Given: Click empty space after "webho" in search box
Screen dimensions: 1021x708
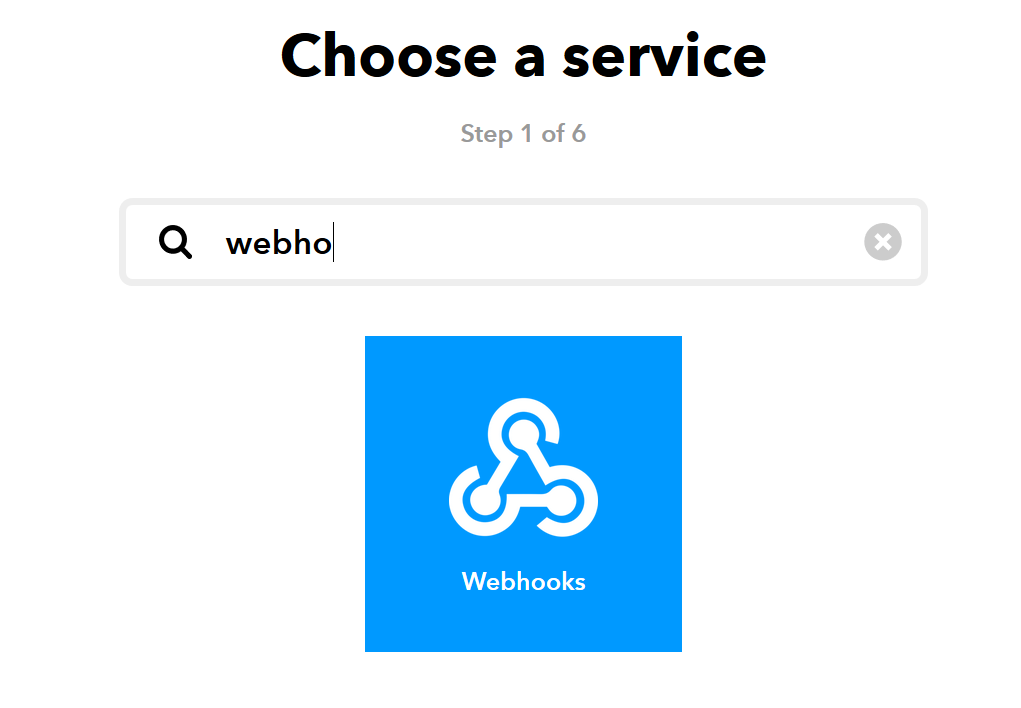Looking at the screenshot, I should (x=600, y=242).
